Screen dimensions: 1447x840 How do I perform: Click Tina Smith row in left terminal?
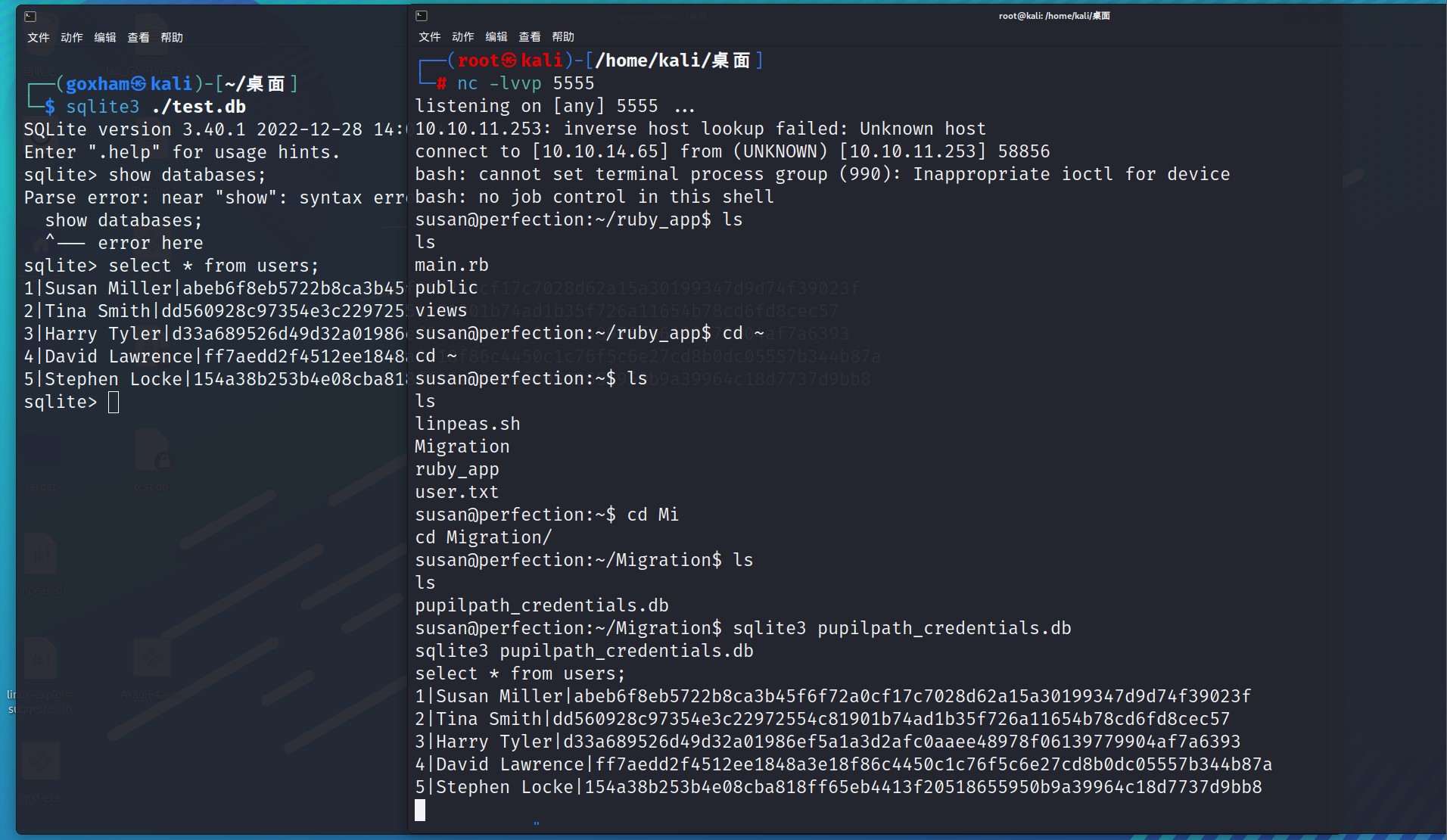pos(216,311)
